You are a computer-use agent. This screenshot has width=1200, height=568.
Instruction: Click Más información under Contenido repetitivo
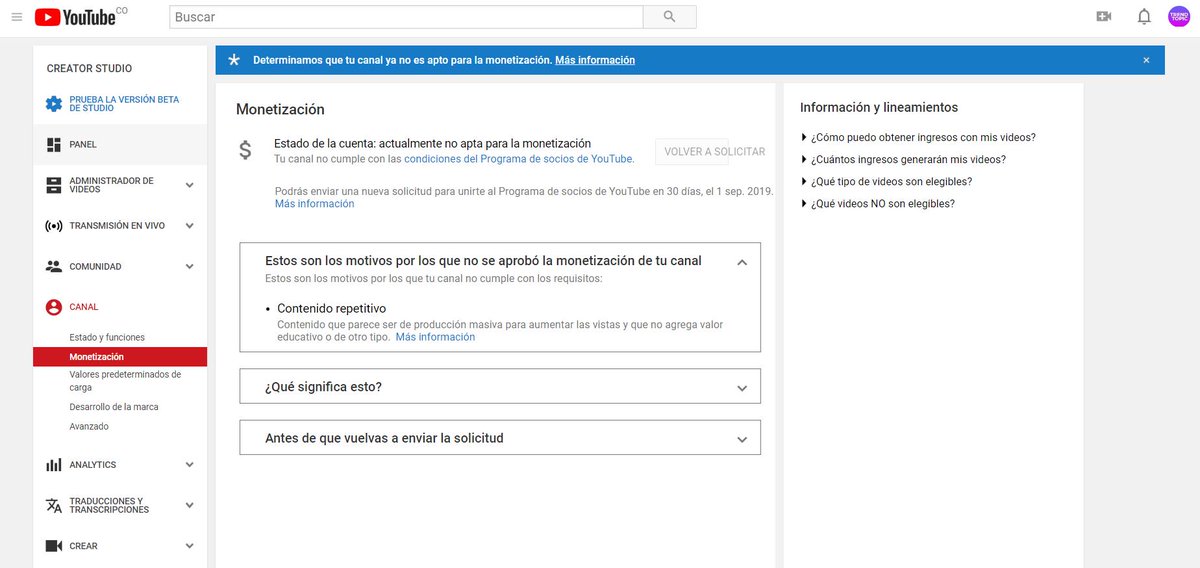pos(435,337)
